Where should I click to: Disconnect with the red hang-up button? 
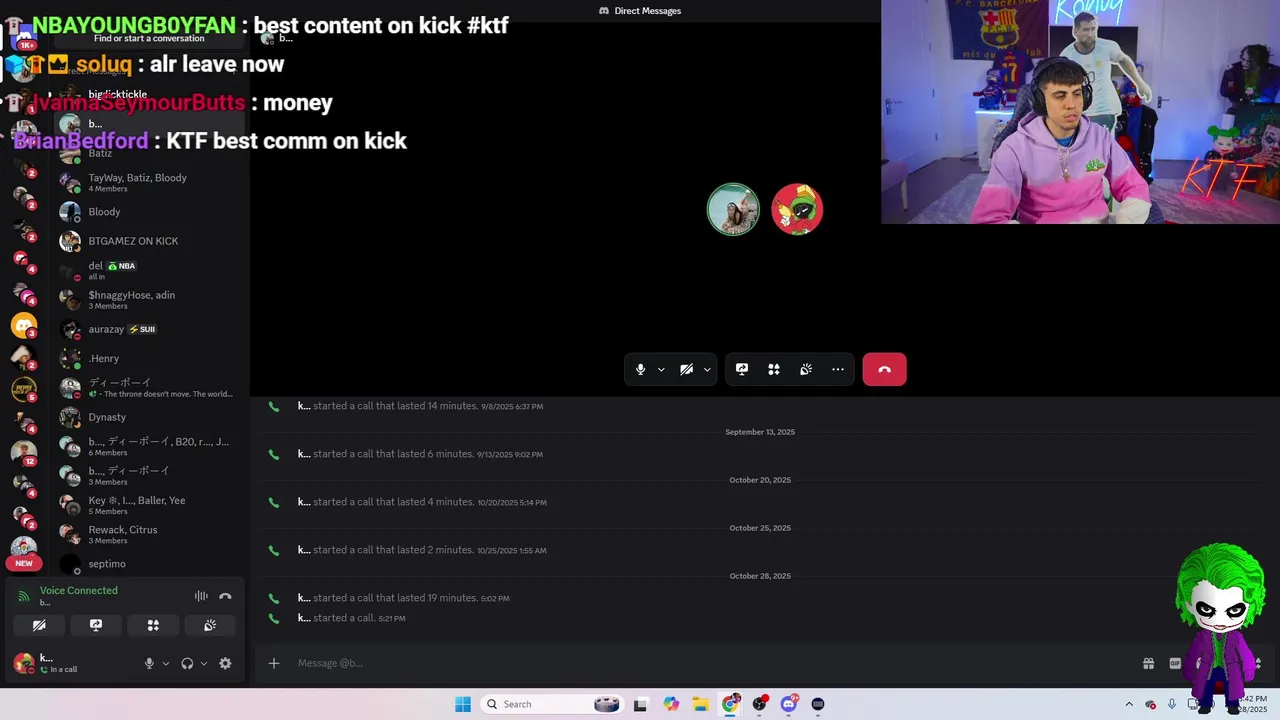[x=884, y=369]
